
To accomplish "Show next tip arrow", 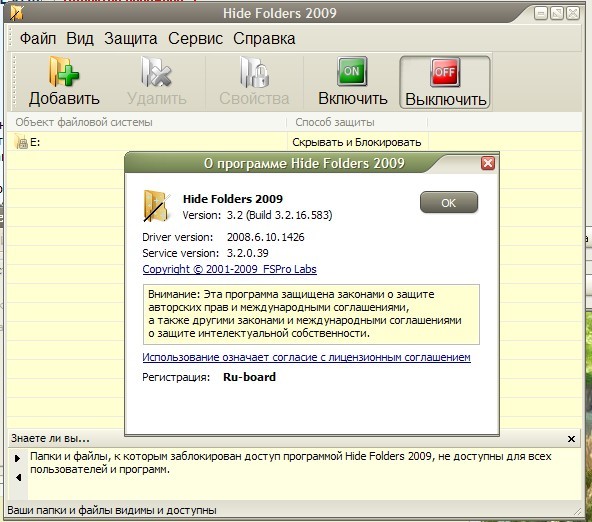I will click(17, 459).
